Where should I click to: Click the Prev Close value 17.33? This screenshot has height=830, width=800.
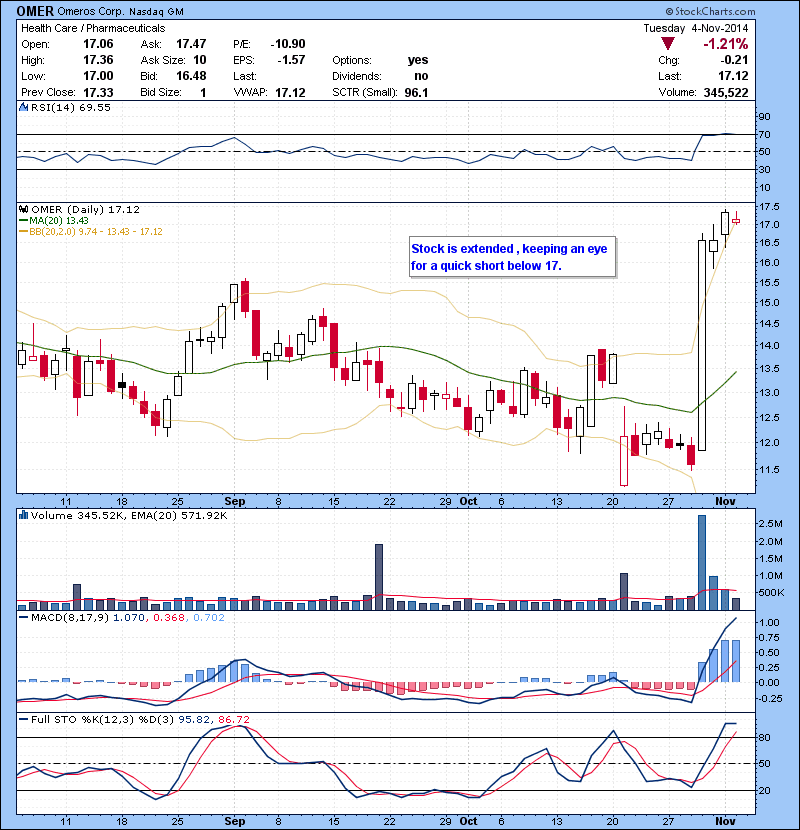pyautogui.click(x=98, y=92)
